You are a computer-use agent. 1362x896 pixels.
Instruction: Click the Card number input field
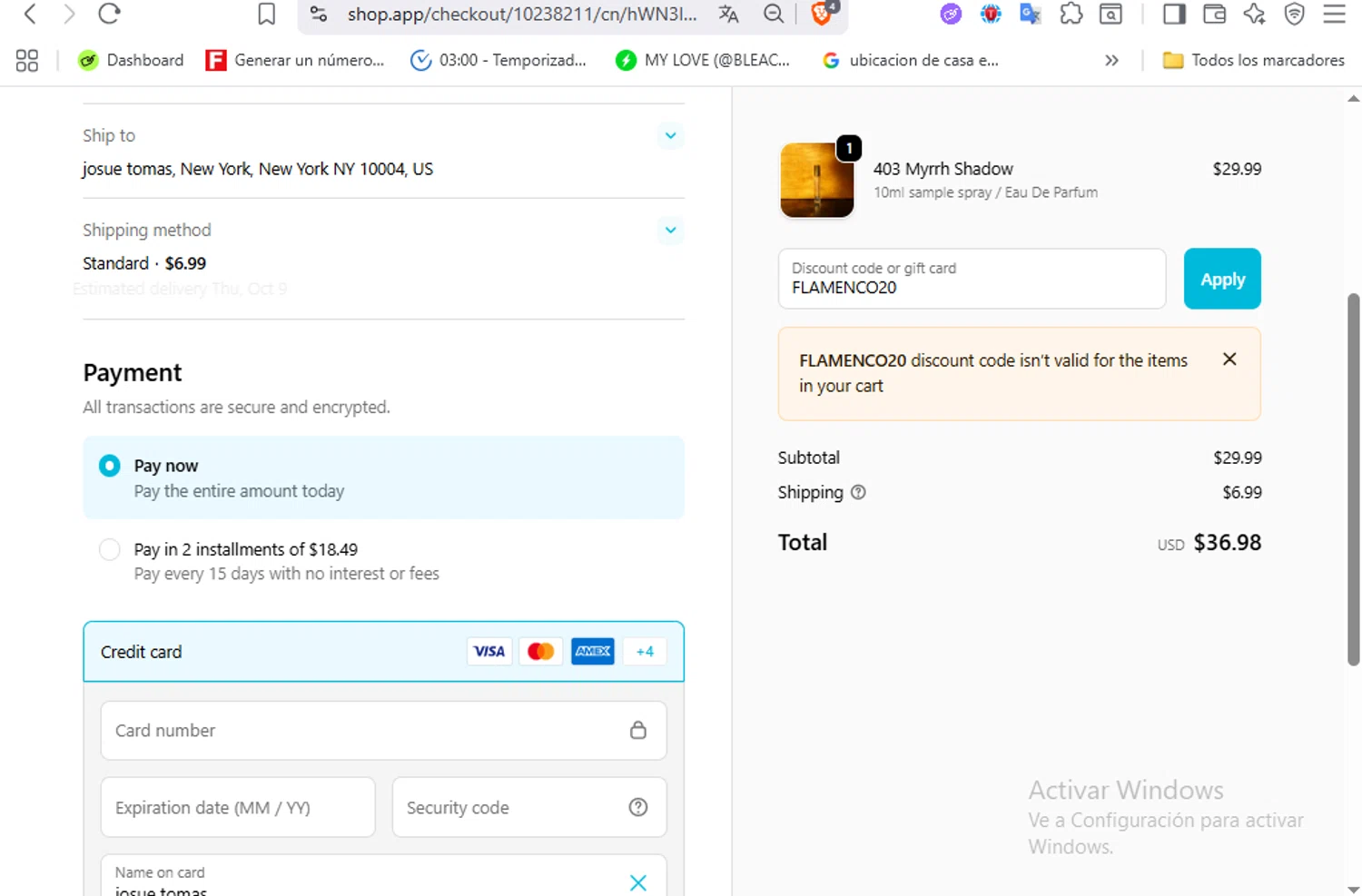pyautogui.click(x=383, y=730)
